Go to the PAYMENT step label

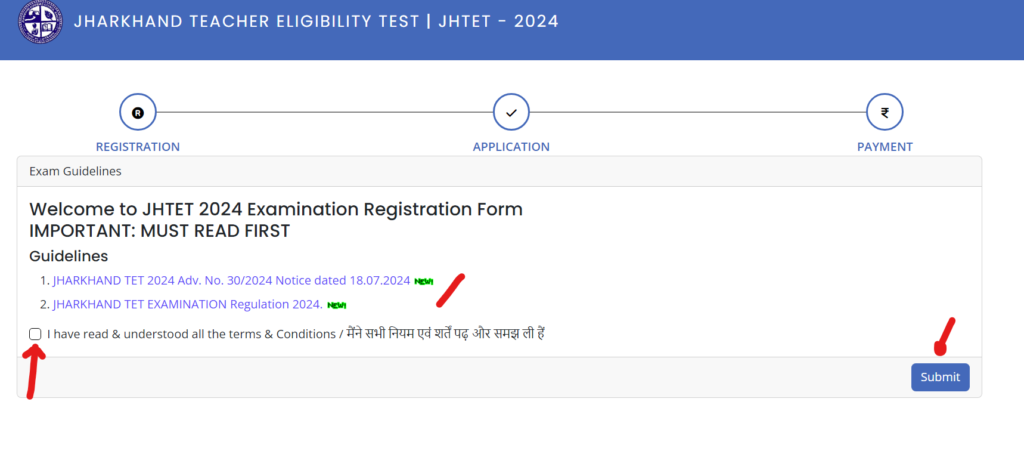point(885,147)
